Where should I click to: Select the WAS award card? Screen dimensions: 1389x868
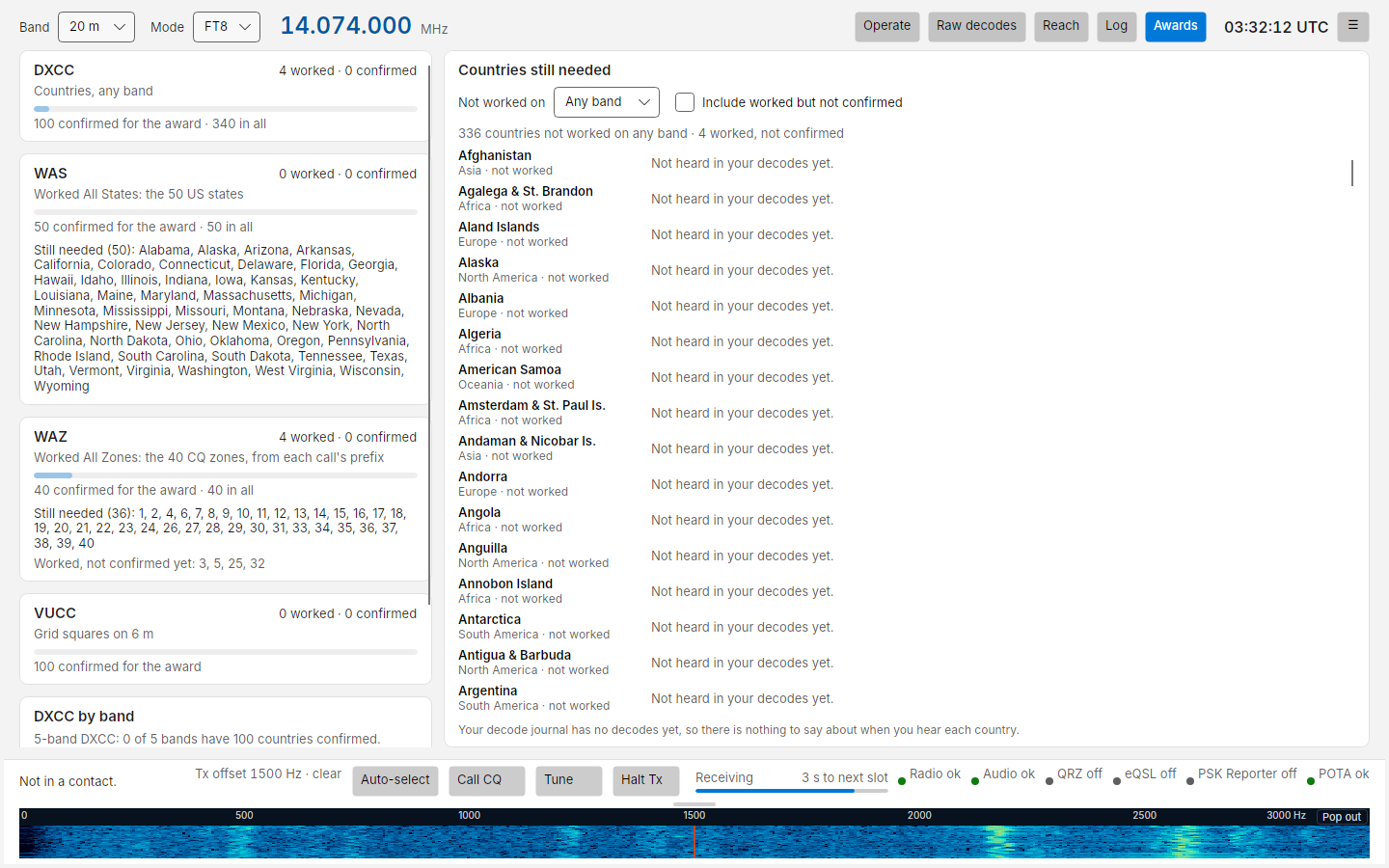(x=225, y=279)
